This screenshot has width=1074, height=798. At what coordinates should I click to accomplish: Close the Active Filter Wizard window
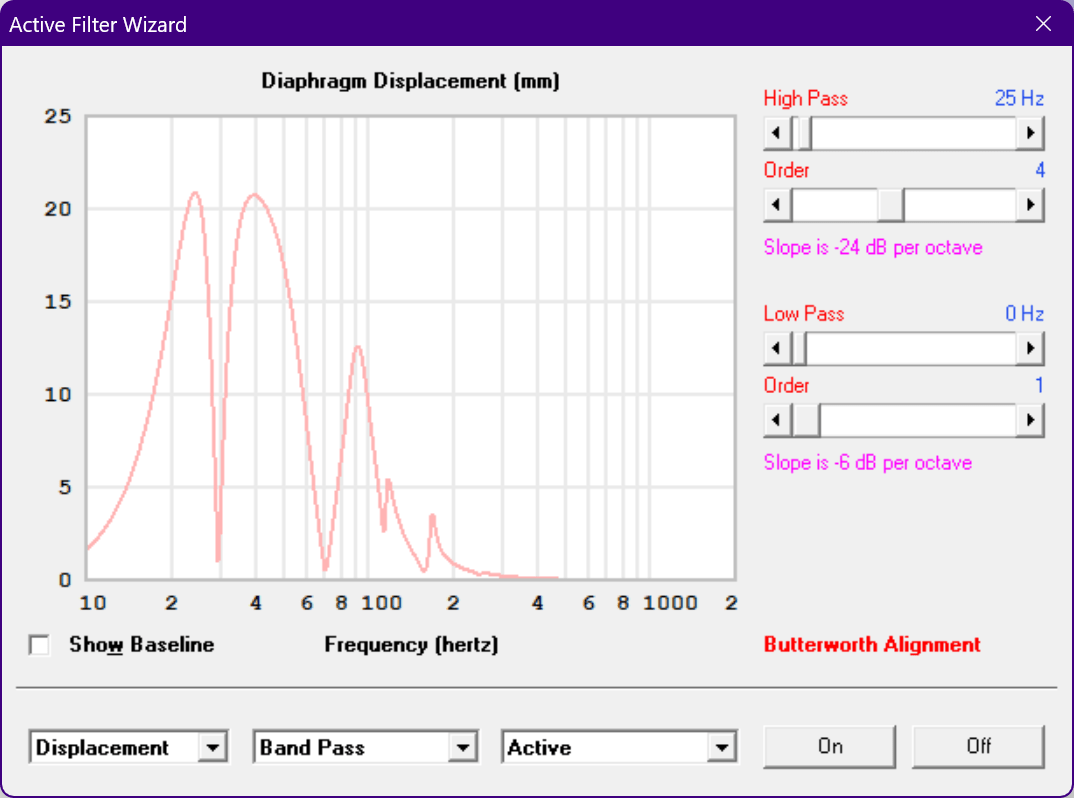pyautogui.click(x=1043, y=24)
